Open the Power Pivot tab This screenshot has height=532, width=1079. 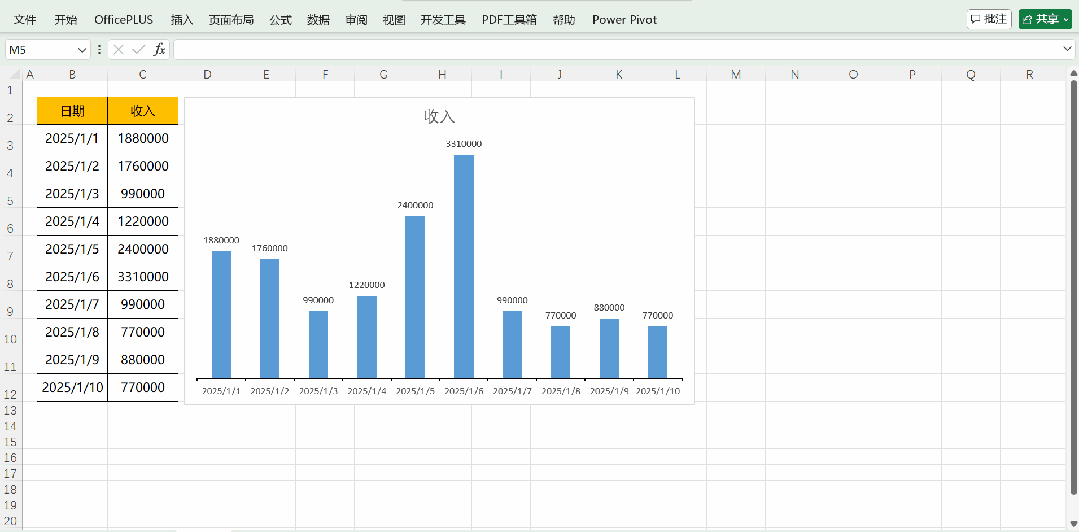click(624, 19)
